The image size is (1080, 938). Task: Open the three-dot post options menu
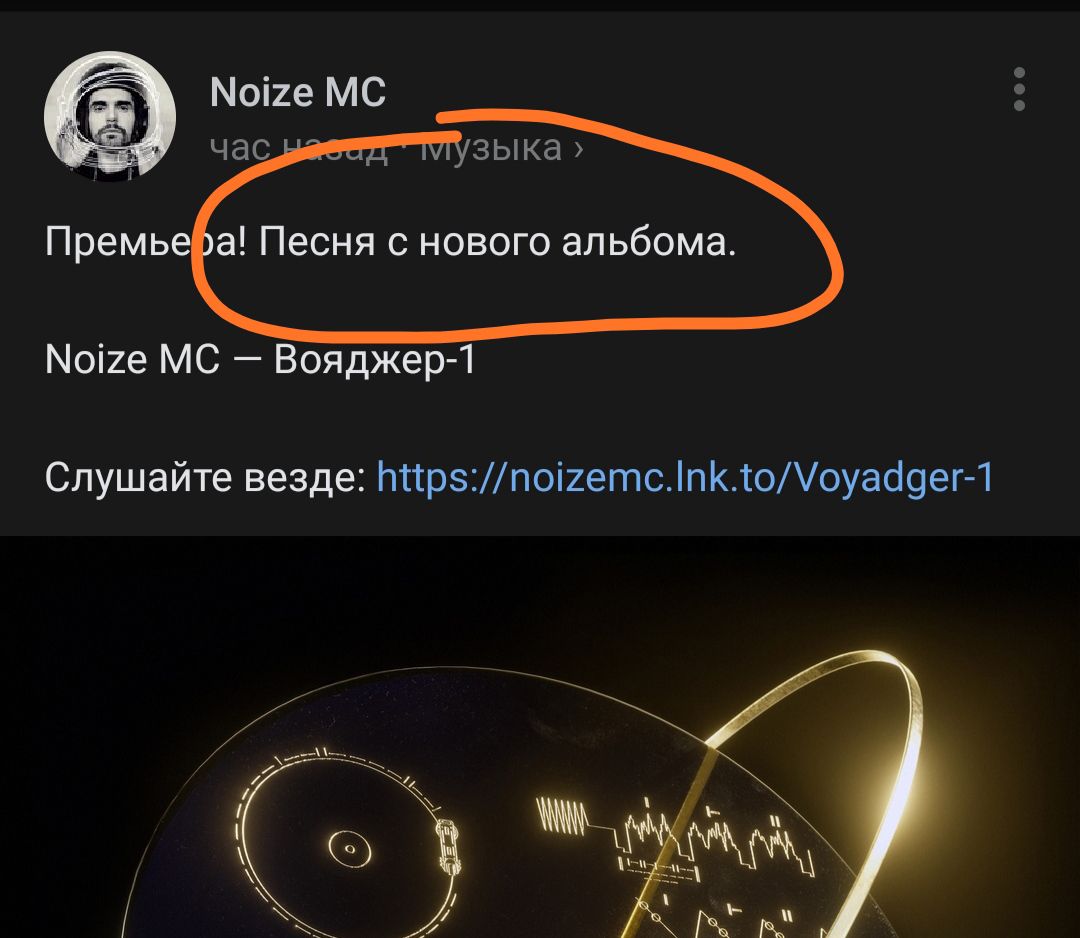1019,89
